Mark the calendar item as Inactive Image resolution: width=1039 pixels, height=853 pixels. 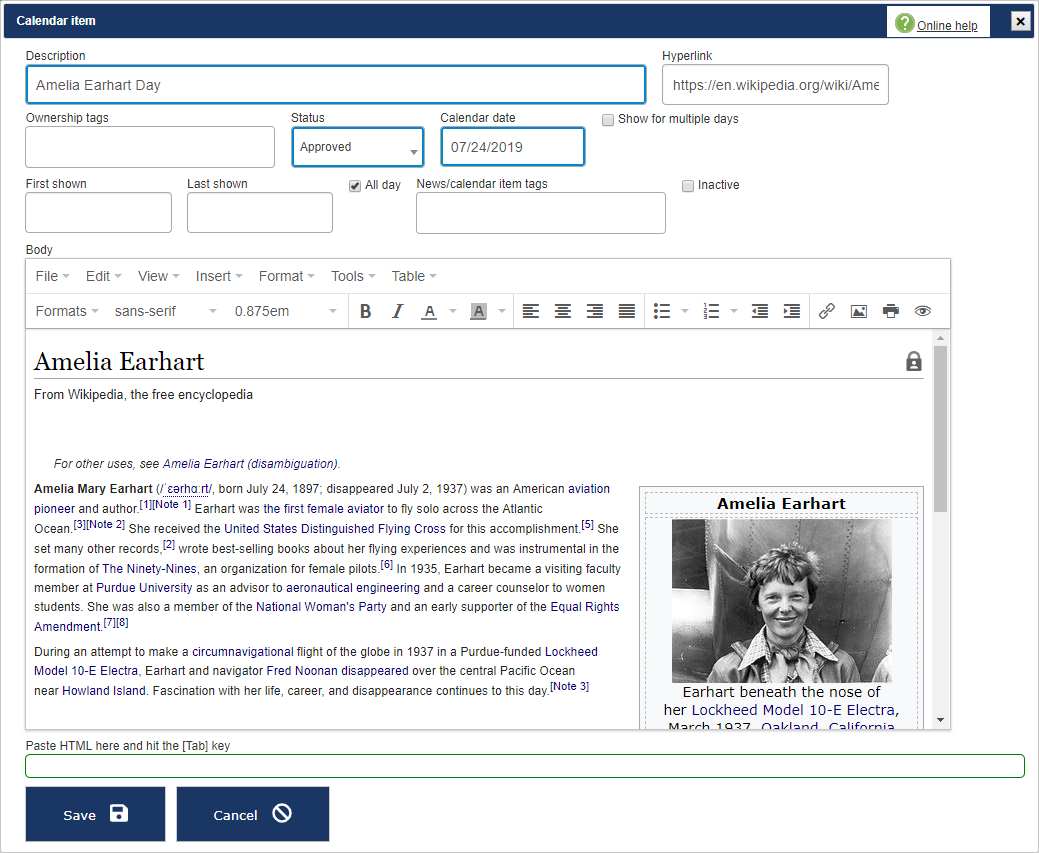688,186
